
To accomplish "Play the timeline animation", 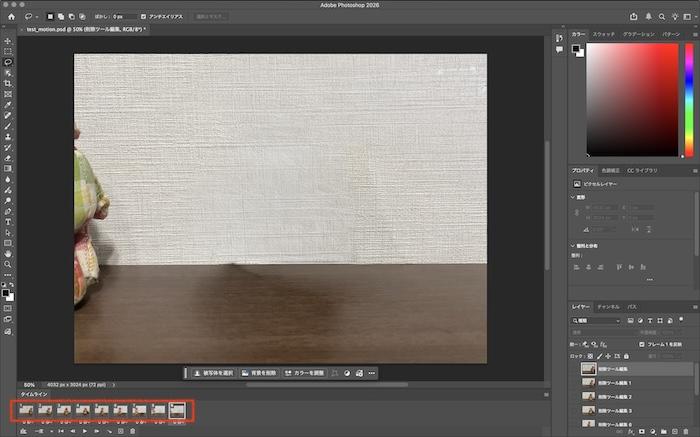I will (84, 431).
